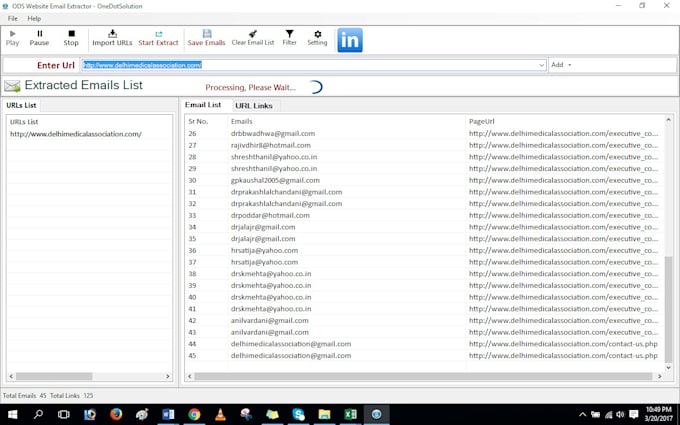Launch Firefox from the taskbar
This screenshot has height=425, width=680.
(116, 414)
